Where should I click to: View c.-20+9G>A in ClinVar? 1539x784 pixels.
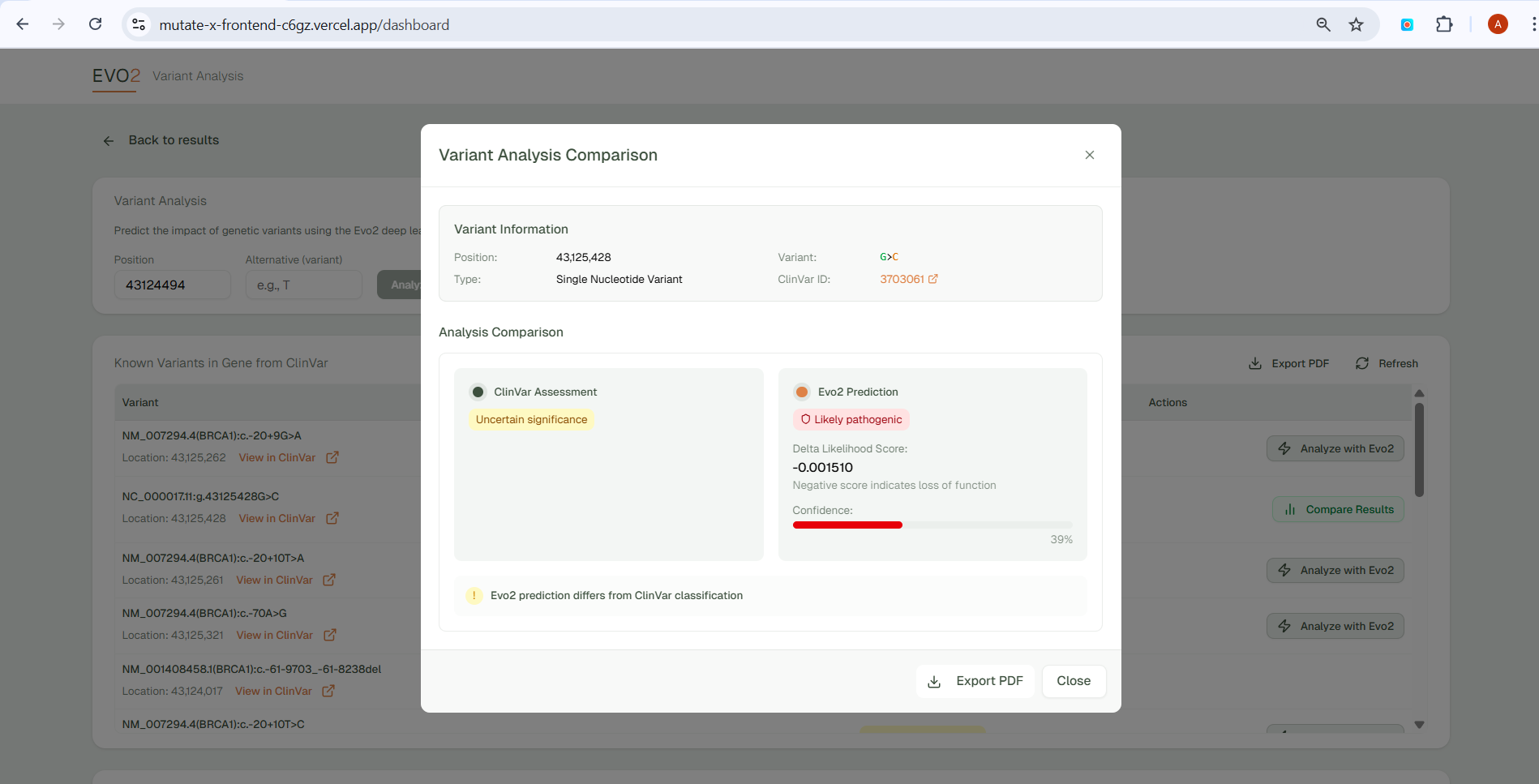(277, 458)
